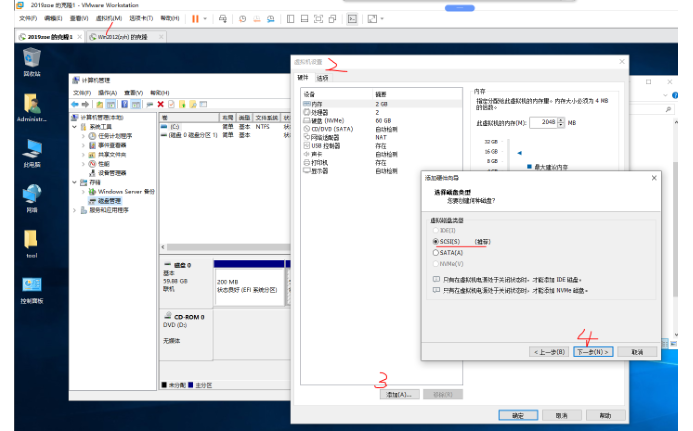
Task: Select the SATA(A) disk type radio button
Action: (x=435, y=252)
